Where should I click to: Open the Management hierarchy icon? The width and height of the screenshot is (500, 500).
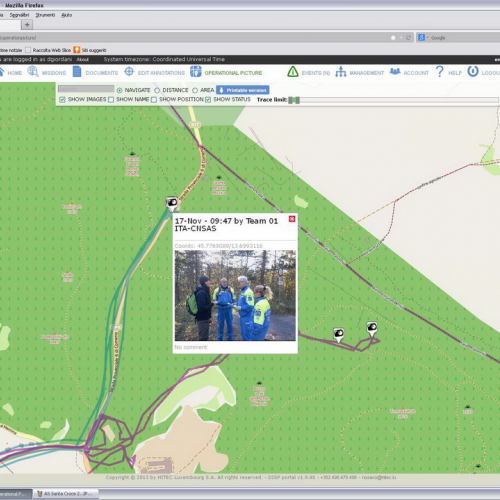341,72
